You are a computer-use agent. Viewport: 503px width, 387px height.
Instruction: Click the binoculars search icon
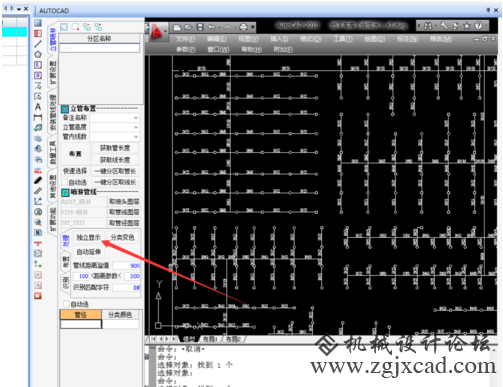click(428, 26)
